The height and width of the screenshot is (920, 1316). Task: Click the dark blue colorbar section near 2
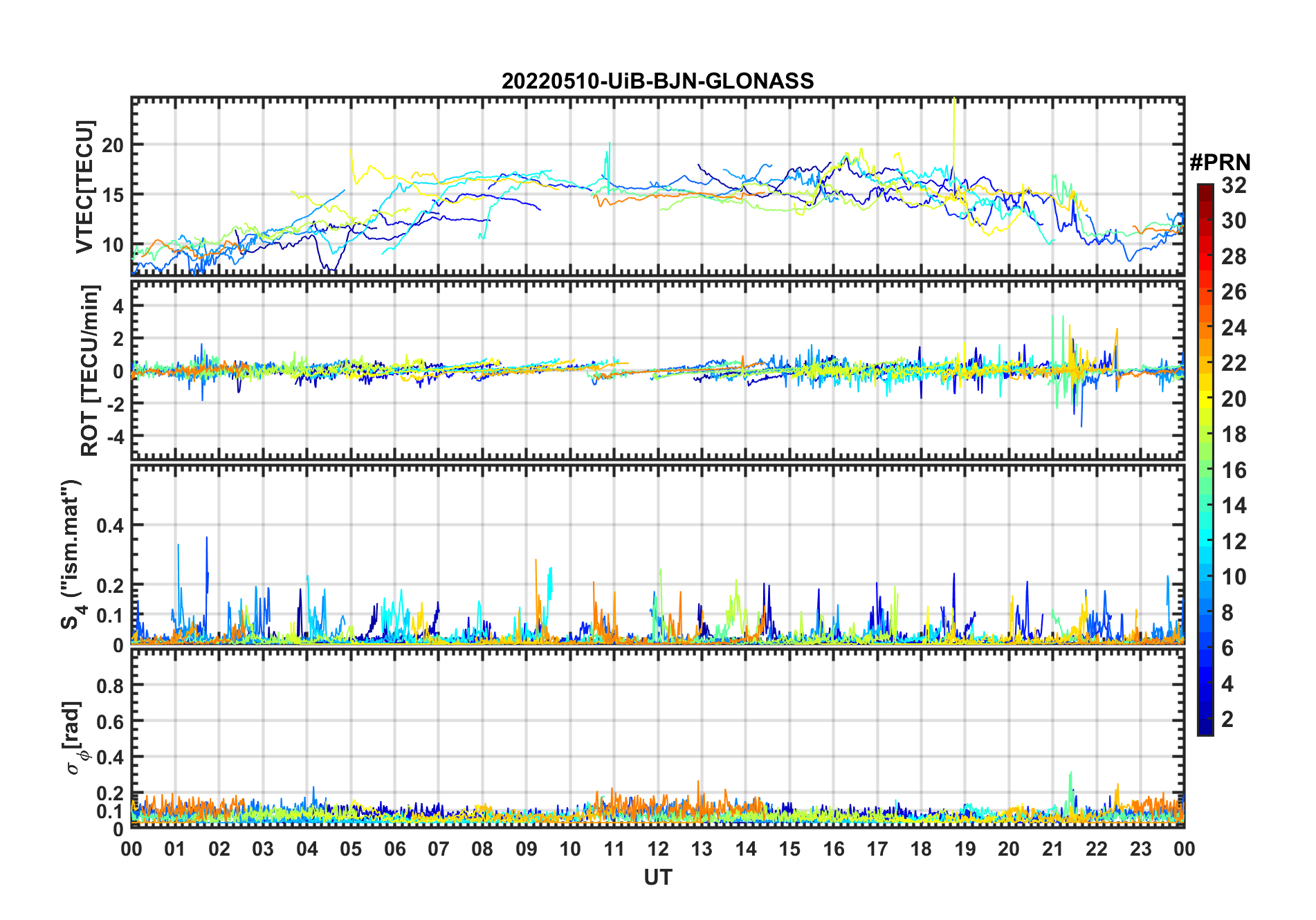click(1205, 719)
